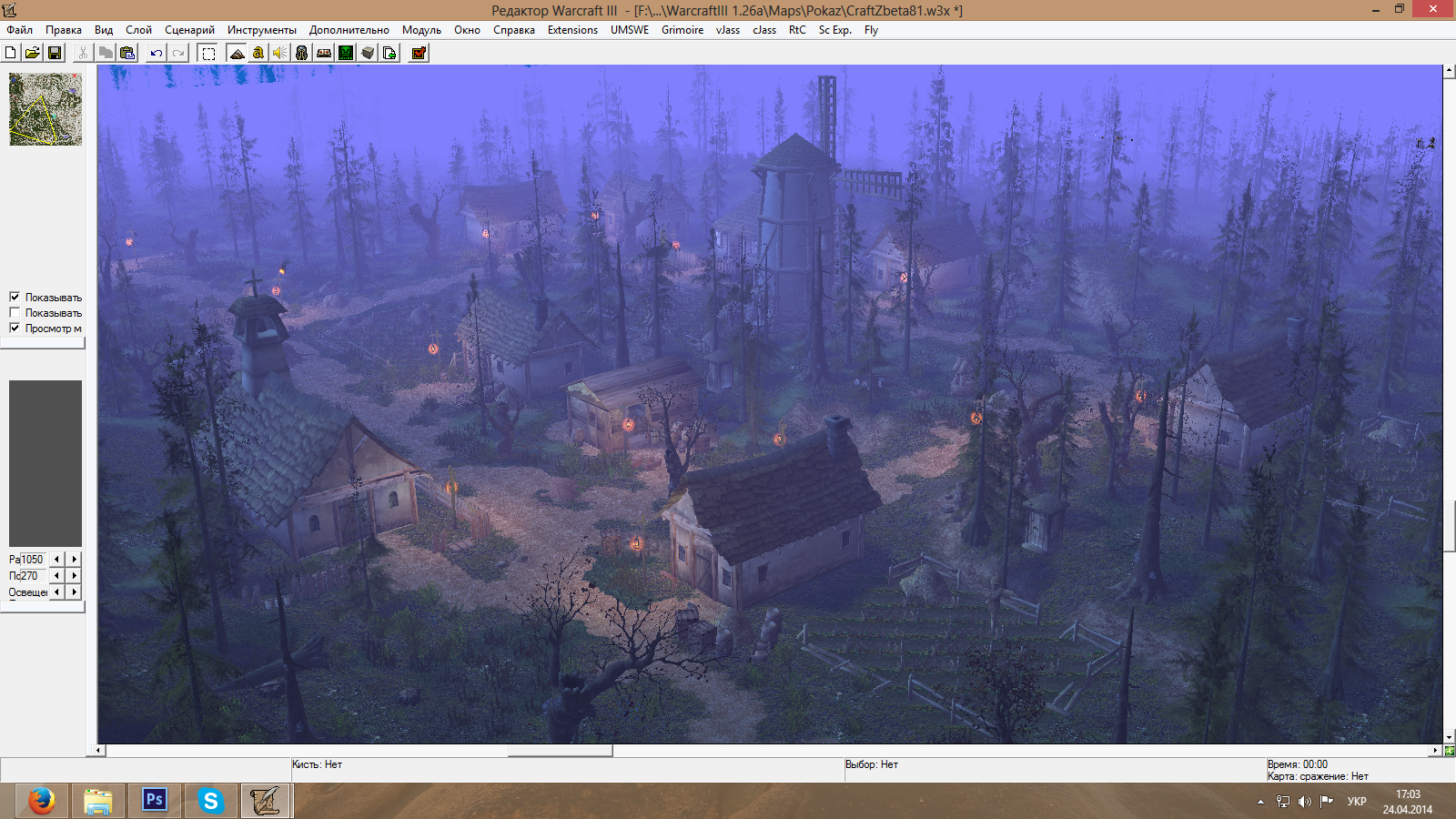Open the Инструменты menu
Image resolution: width=1456 pixels, height=819 pixels.
point(262,30)
